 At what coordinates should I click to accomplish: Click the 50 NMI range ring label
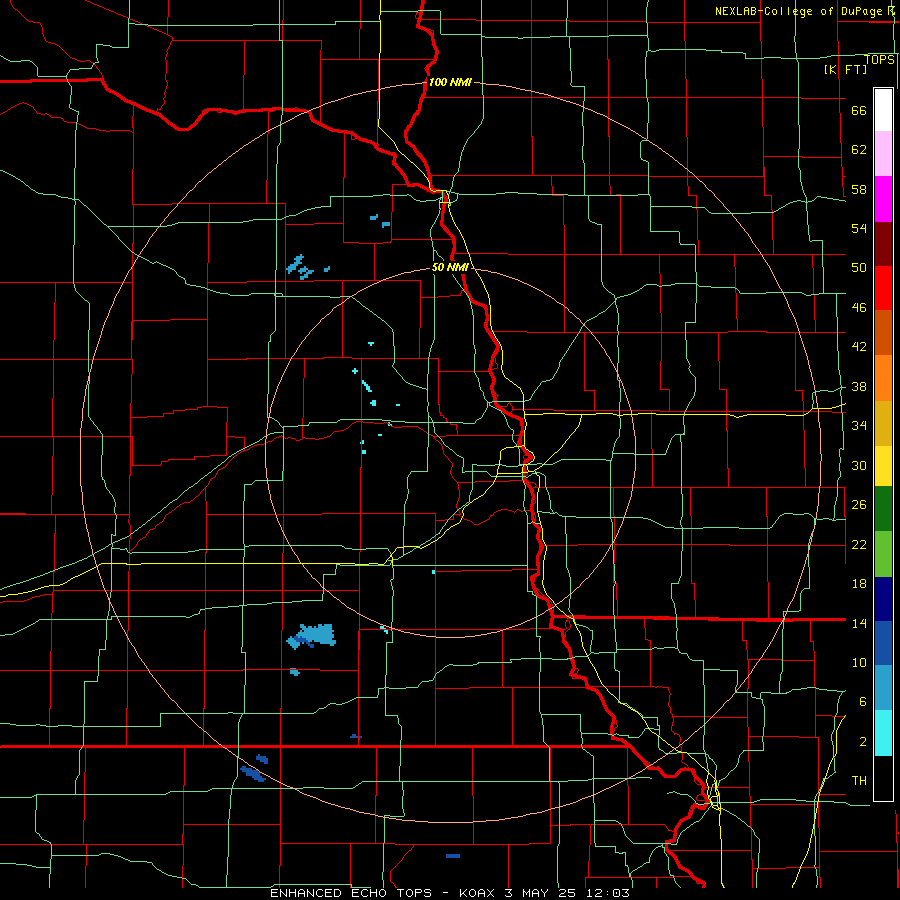point(450,267)
